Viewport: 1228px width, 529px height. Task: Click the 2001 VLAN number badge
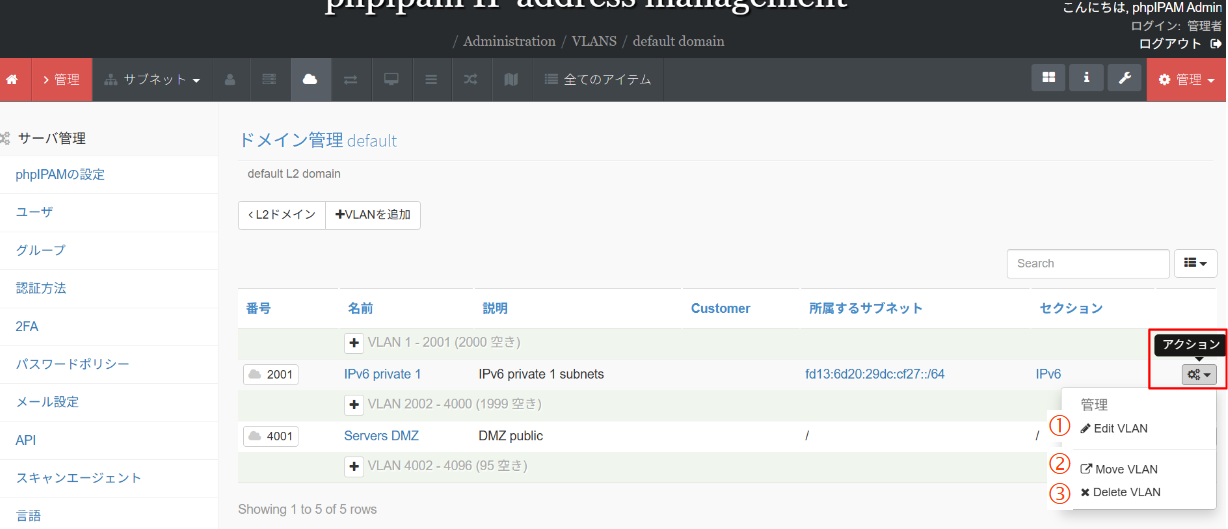271,374
